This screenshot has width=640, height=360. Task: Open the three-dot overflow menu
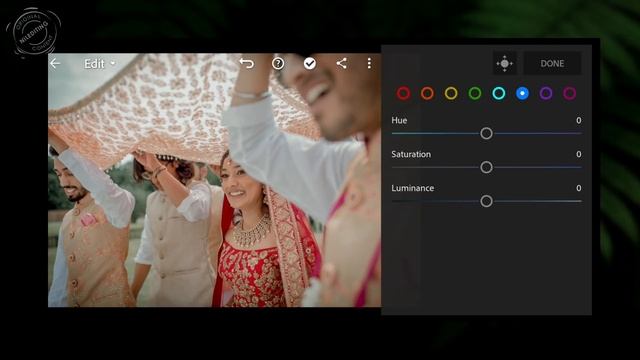[x=369, y=63]
